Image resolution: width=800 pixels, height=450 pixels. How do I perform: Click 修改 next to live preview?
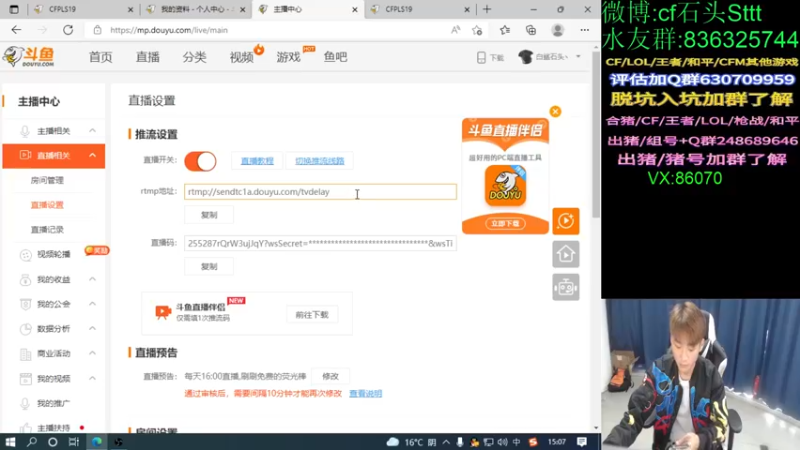click(x=330, y=376)
